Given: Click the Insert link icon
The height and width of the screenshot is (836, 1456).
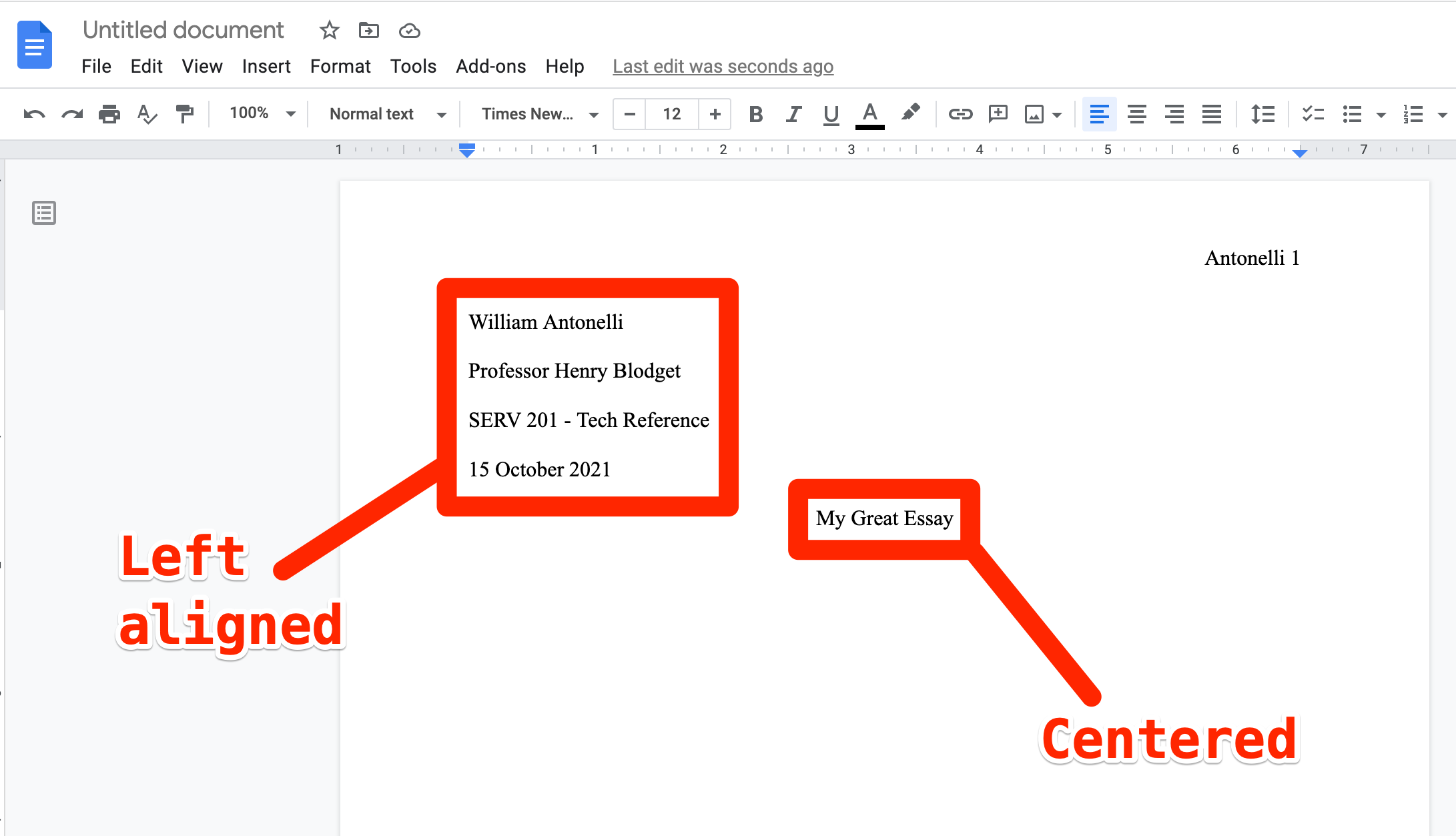Looking at the screenshot, I should click(x=960, y=114).
